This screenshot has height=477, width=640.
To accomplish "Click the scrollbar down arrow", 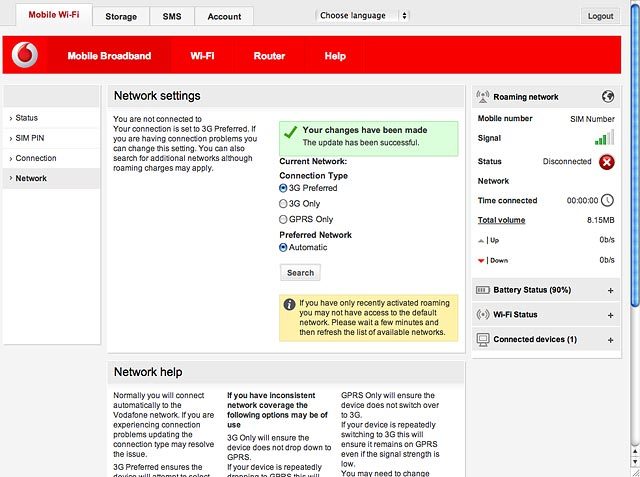I will pyautogui.click(x=635, y=461).
